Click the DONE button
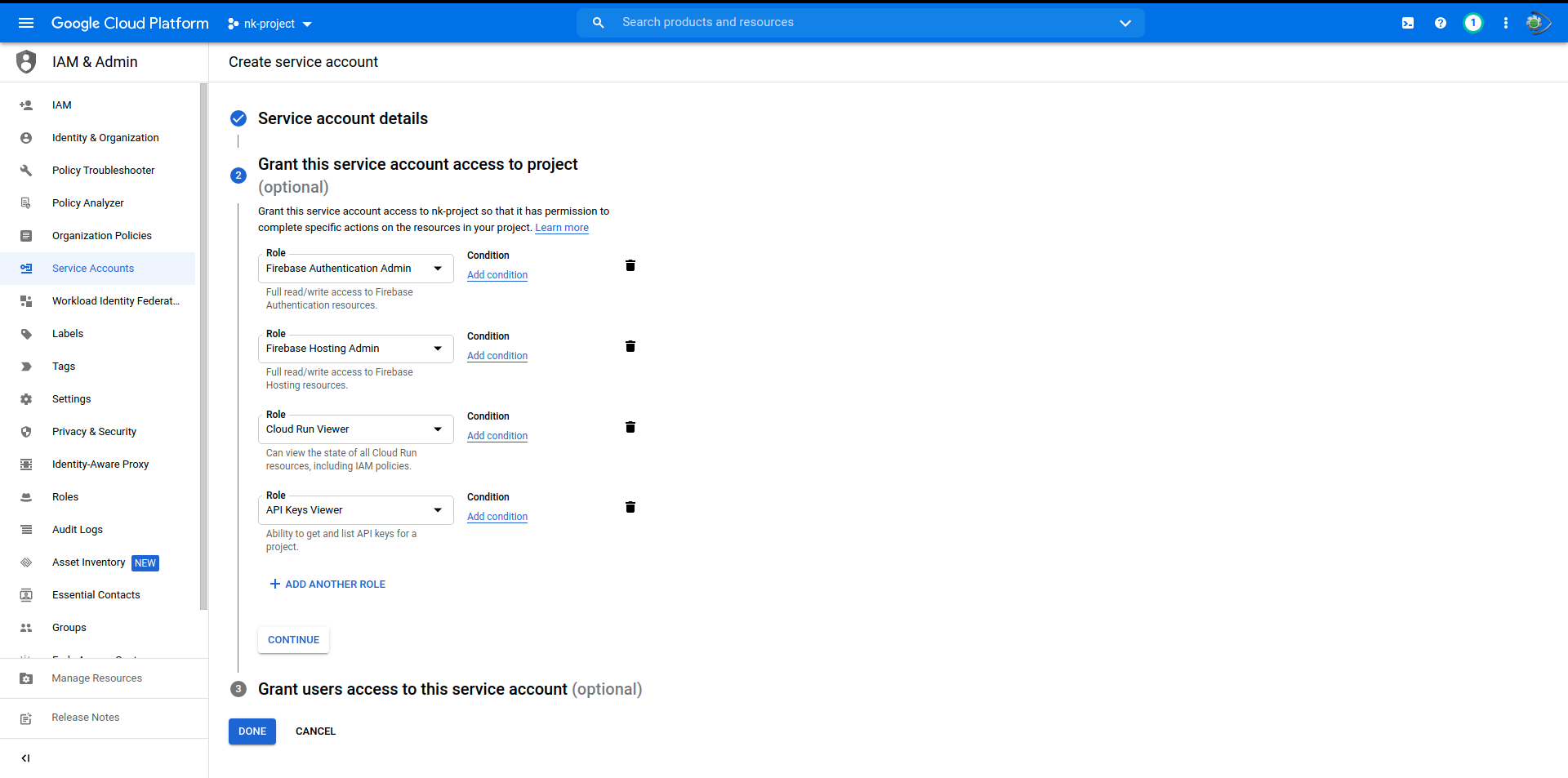The width and height of the screenshot is (1568, 778). click(x=252, y=731)
